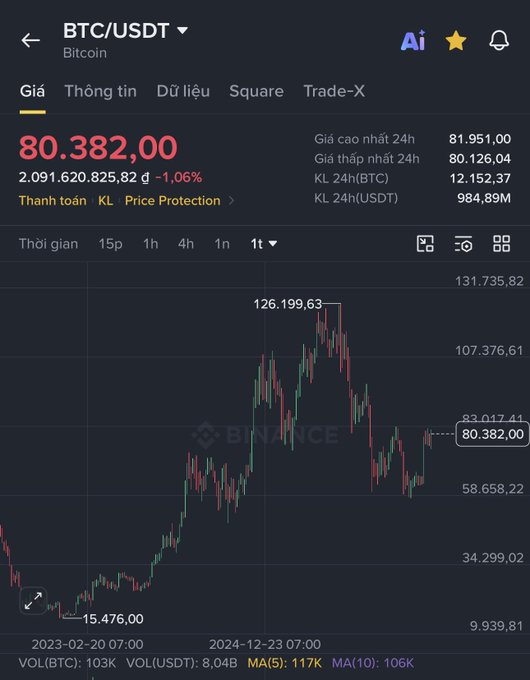Tap the Thanh toán tag
This screenshot has width=530, height=680.
click(x=52, y=200)
